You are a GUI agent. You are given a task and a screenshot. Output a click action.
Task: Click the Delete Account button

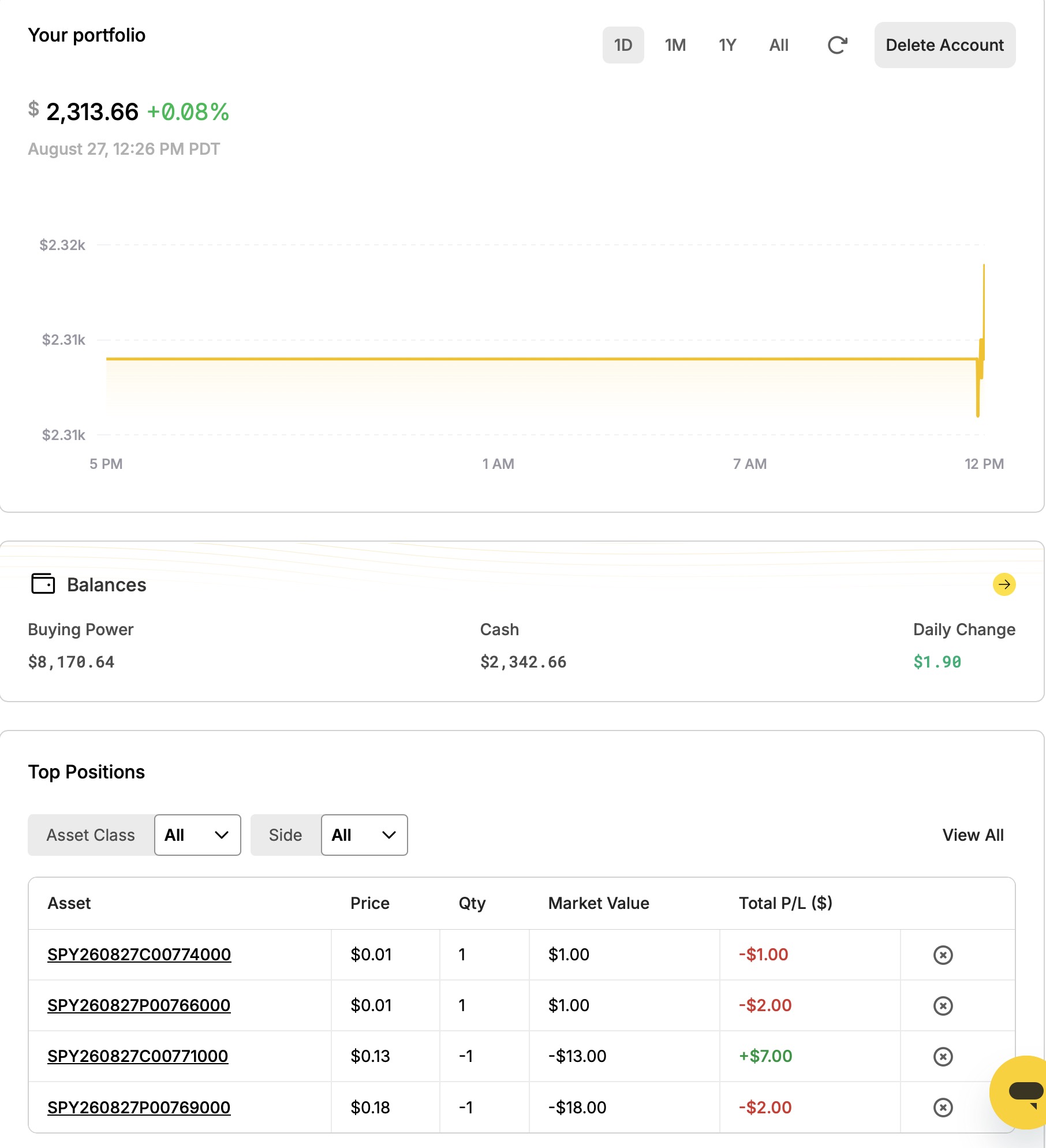click(944, 45)
